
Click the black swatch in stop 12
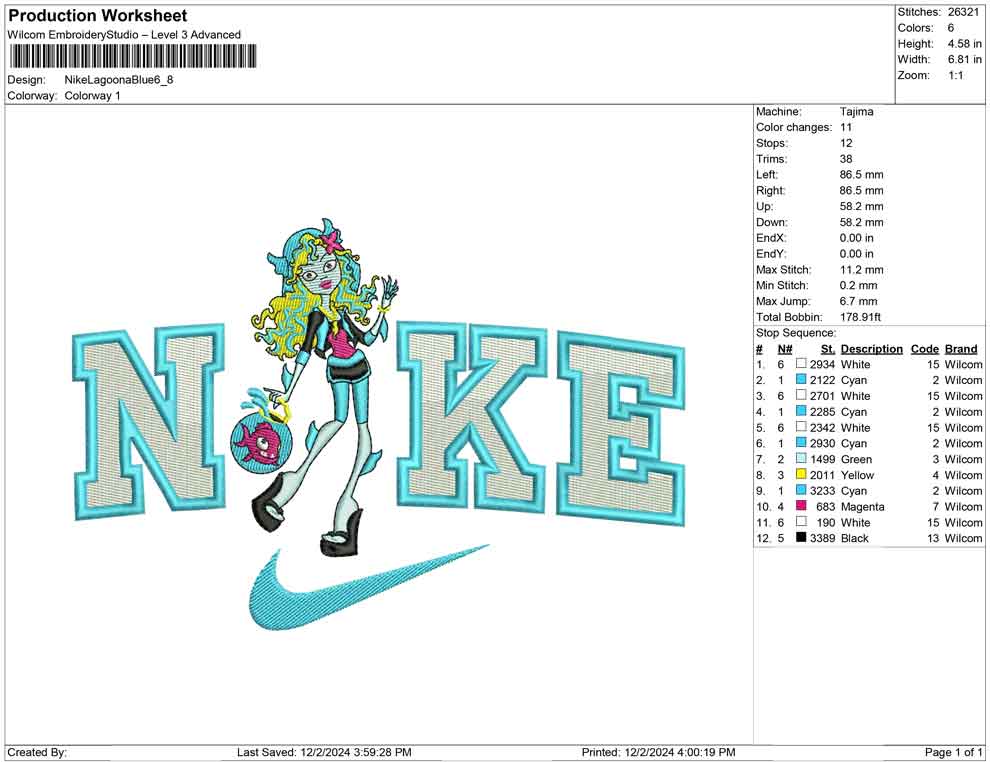click(x=801, y=537)
